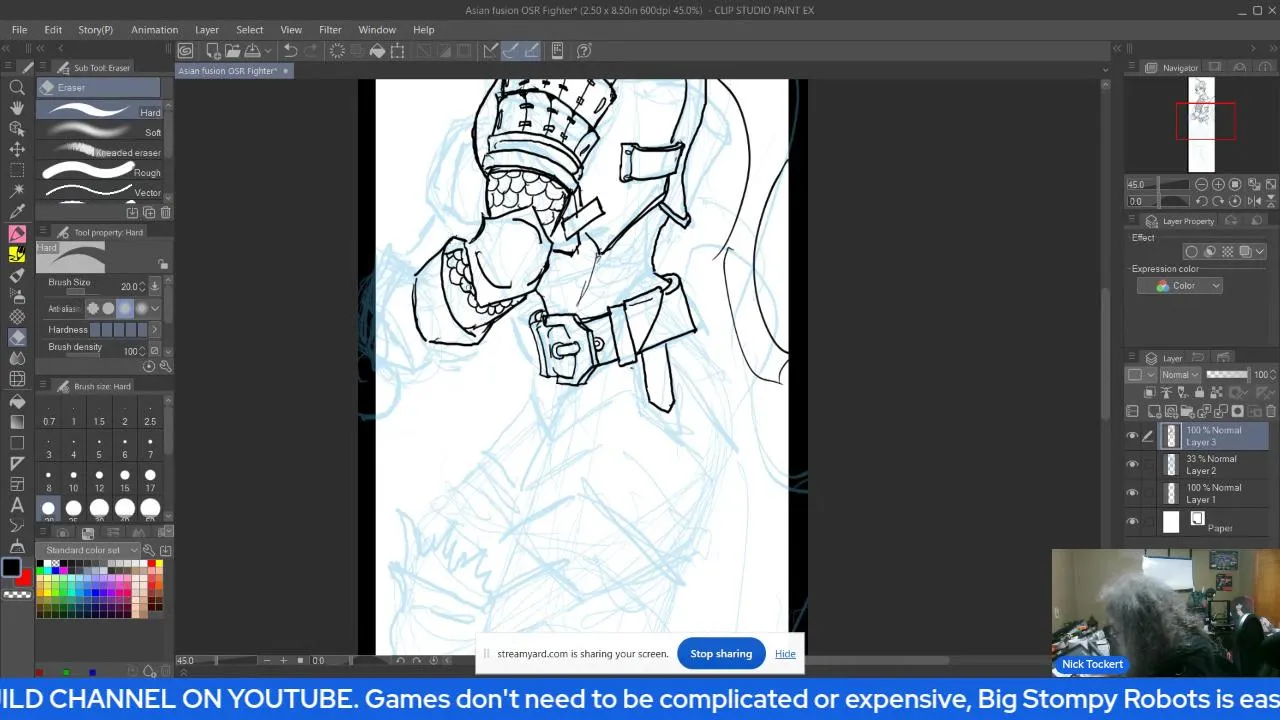Image resolution: width=1280 pixels, height=720 pixels.
Task: Open the Expression color dropdown
Action: (x=1180, y=286)
